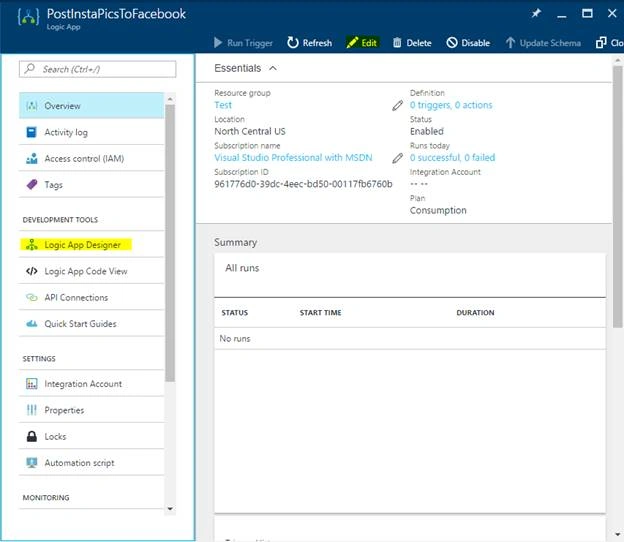Click the sidebar scroll-down arrow

click(x=170, y=509)
